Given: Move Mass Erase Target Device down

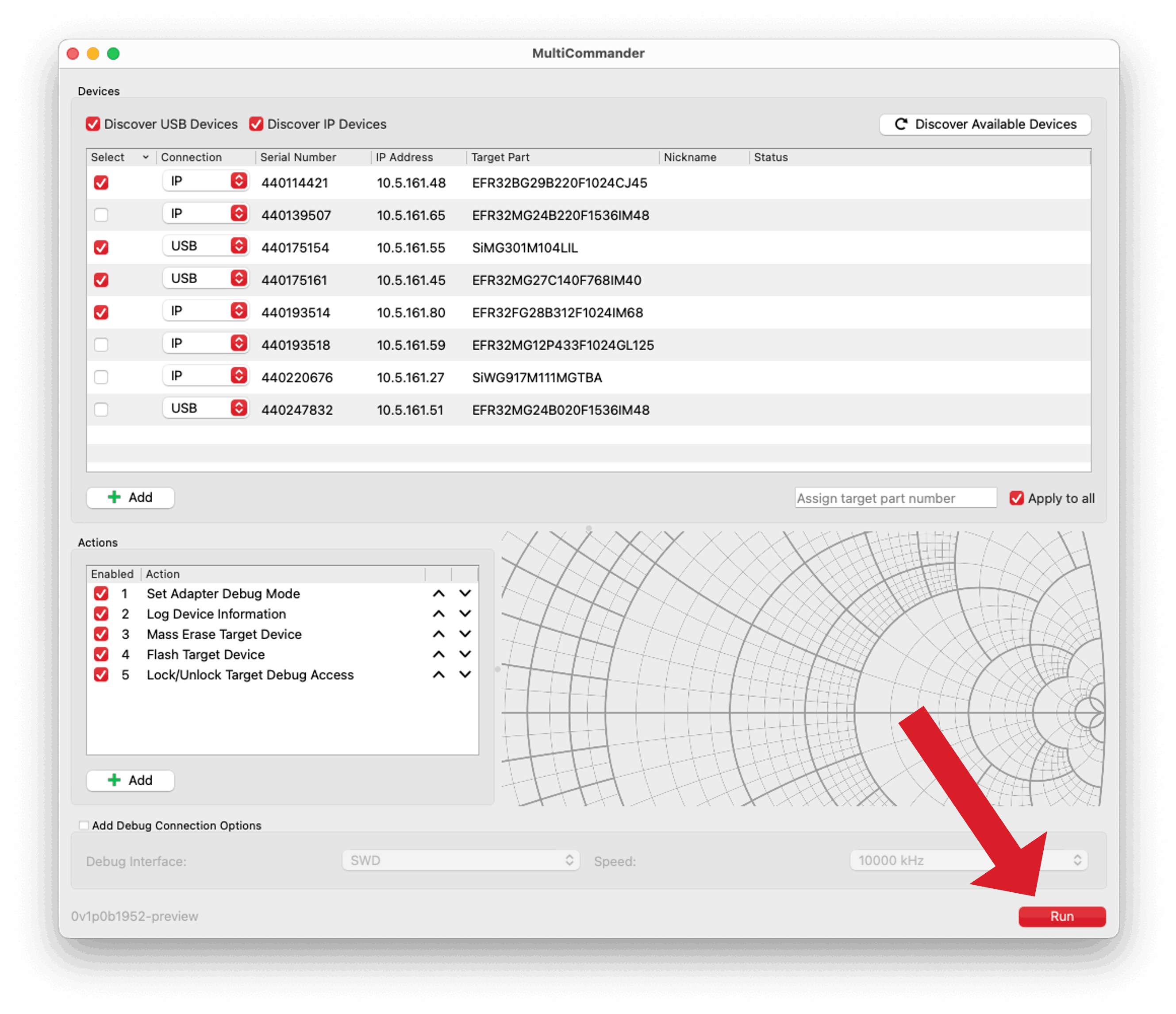Looking at the screenshot, I should [465, 634].
